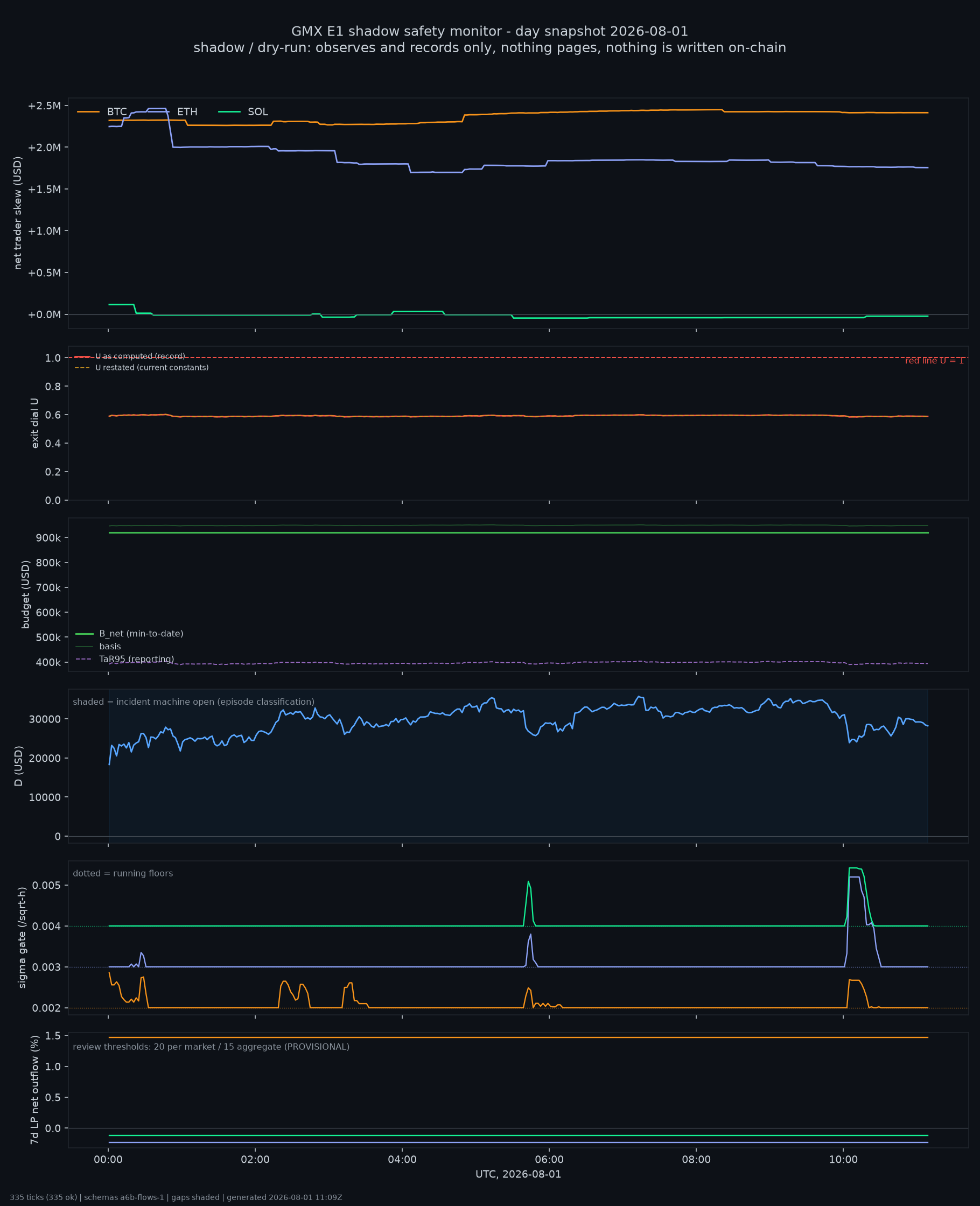Click the BTC legend label

pos(117,112)
